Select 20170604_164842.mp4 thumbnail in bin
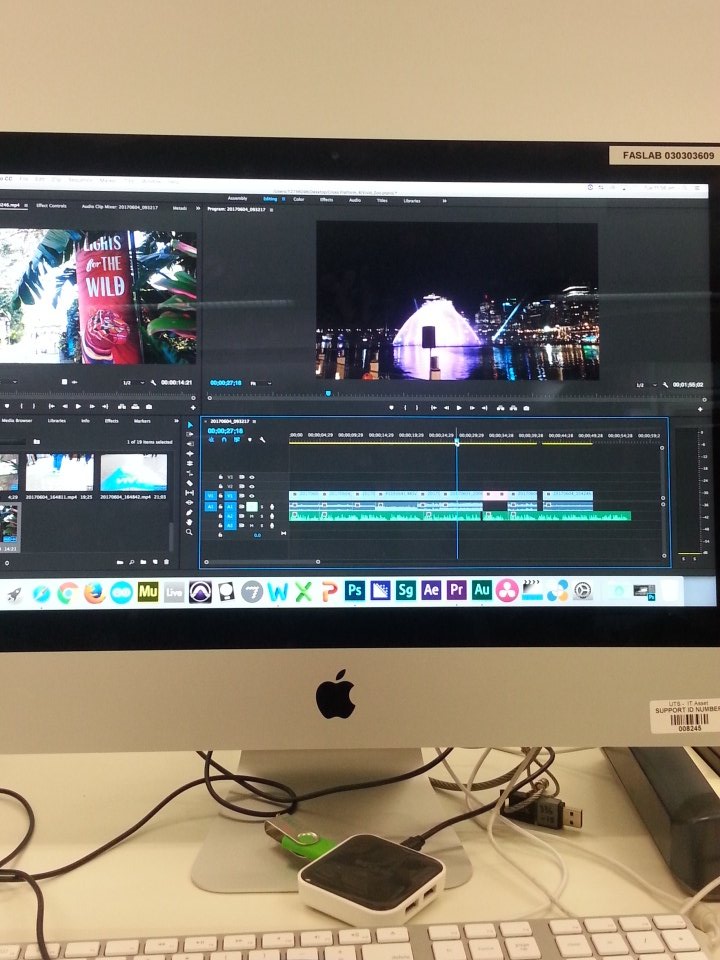This screenshot has width=720, height=960. click(x=133, y=473)
